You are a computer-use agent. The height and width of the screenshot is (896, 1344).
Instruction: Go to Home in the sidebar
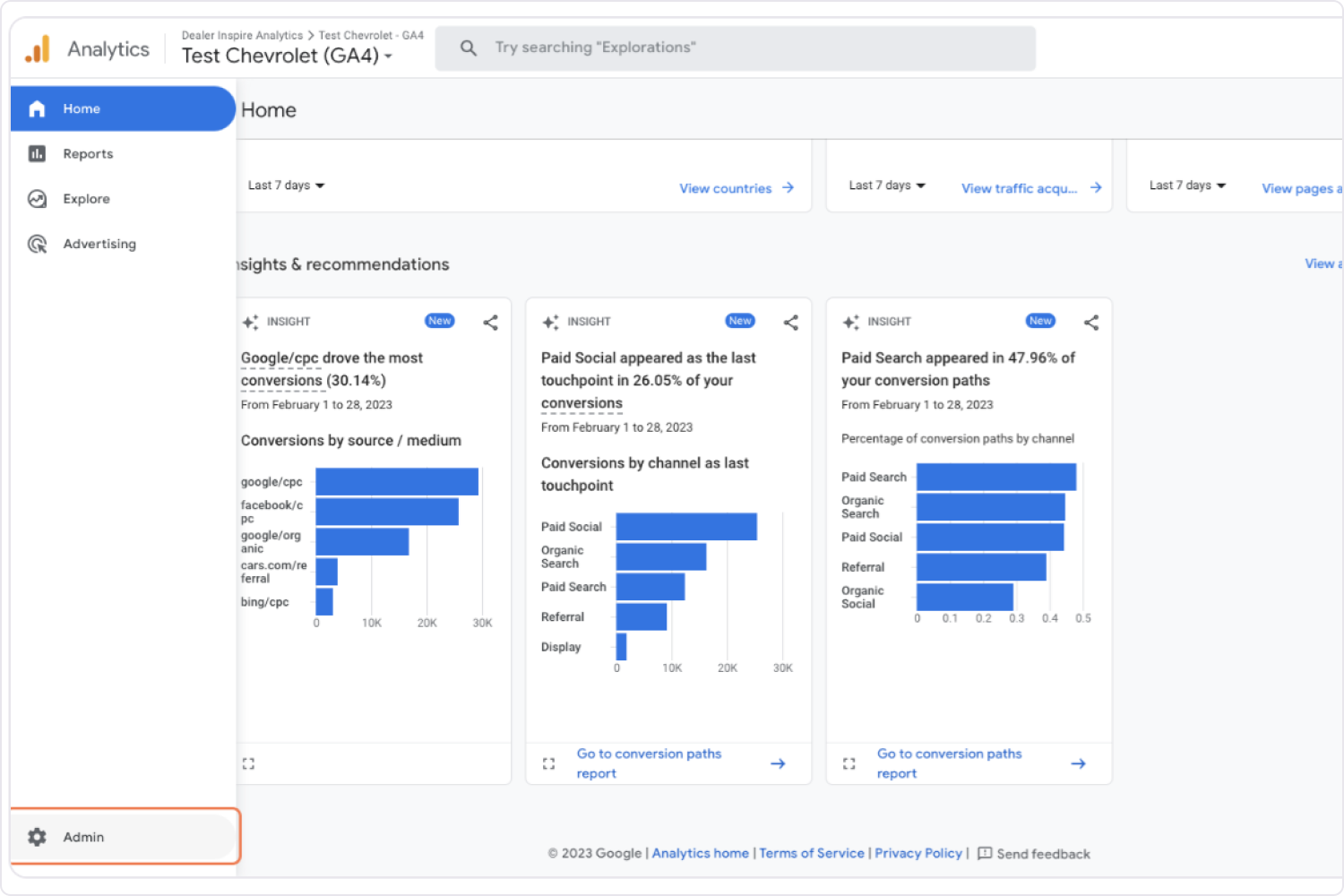[123, 108]
